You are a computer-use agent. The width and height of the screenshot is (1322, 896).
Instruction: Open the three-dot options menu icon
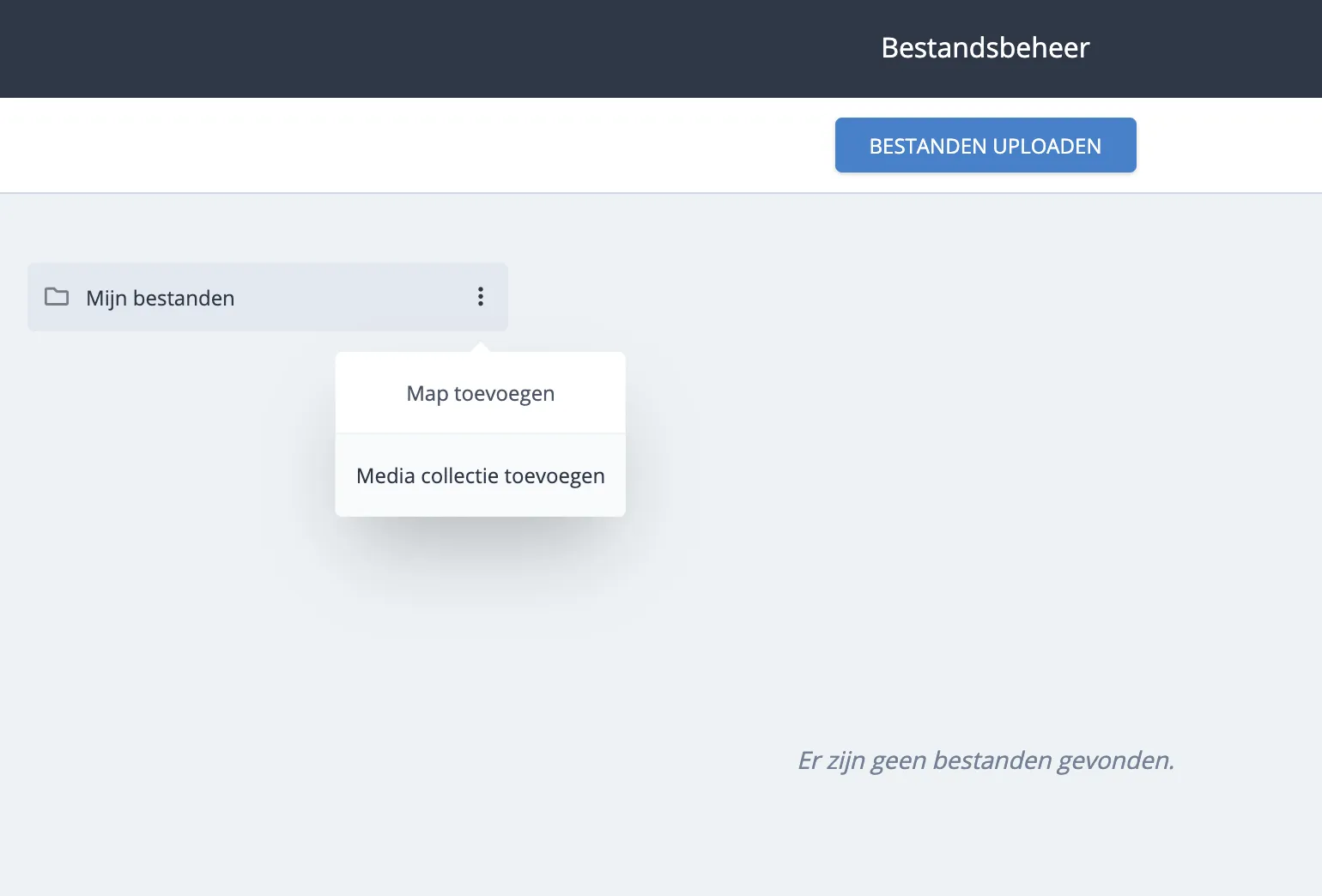(481, 297)
